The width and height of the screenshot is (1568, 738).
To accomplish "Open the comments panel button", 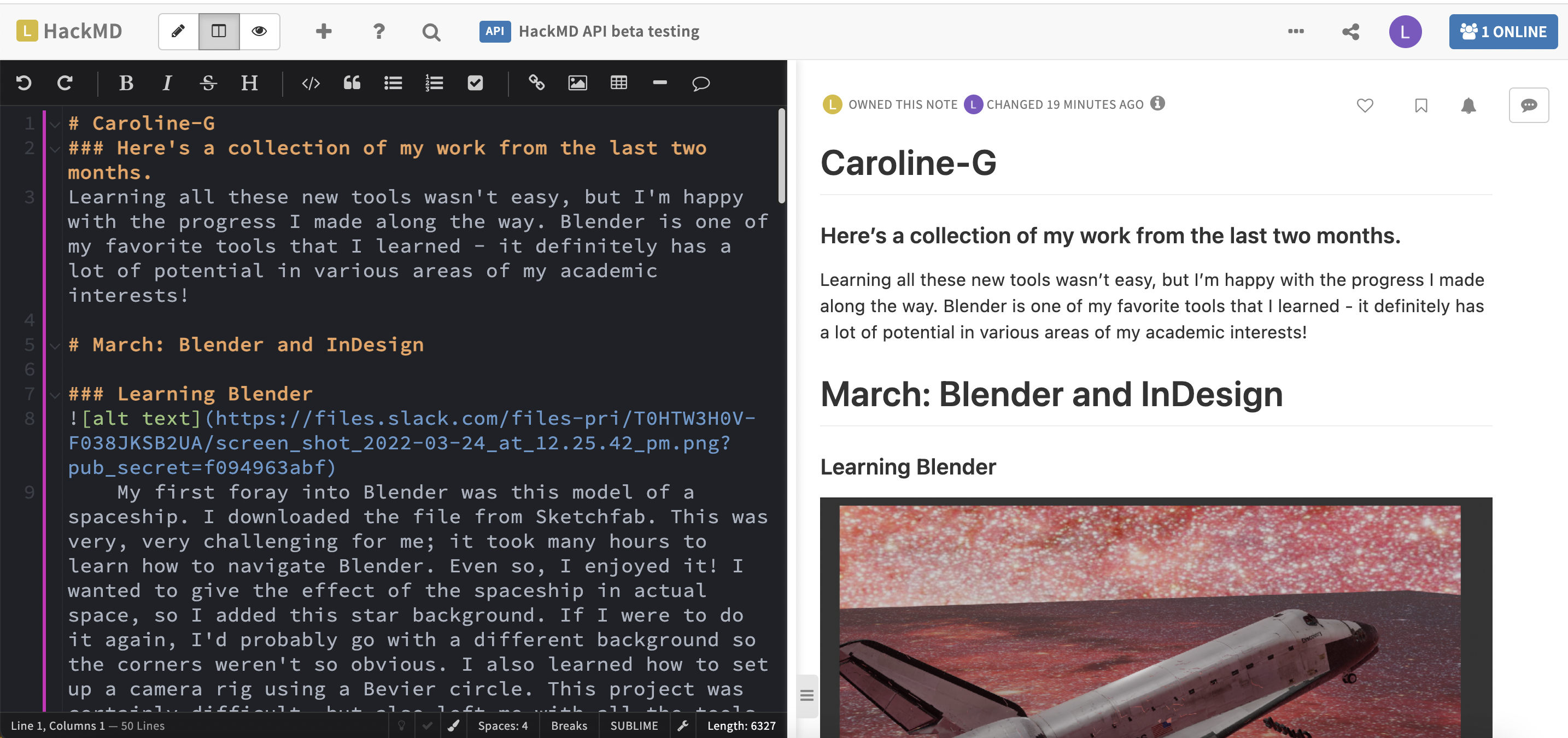I will coord(1528,106).
